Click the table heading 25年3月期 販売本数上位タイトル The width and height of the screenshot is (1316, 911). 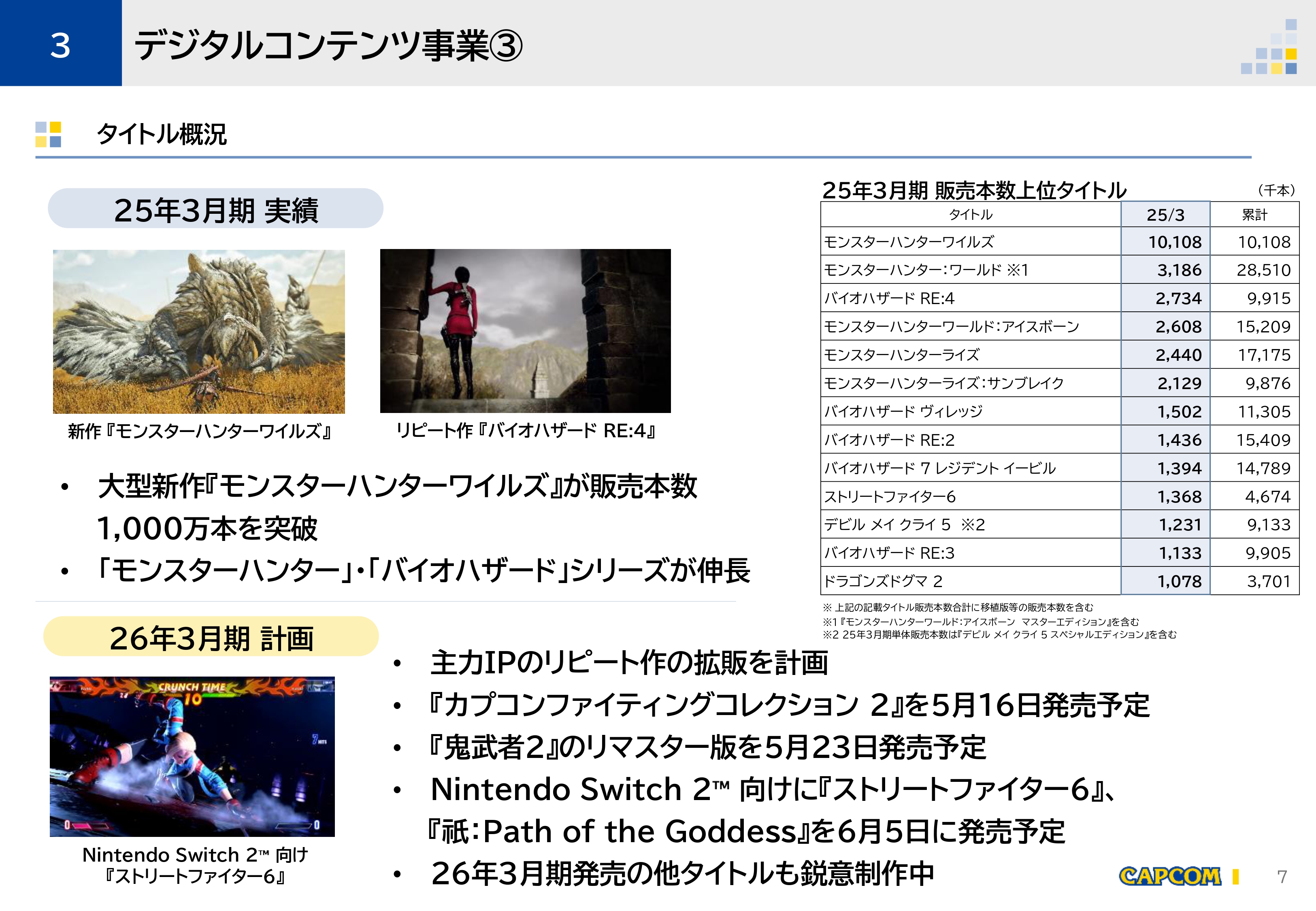point(974,190)
